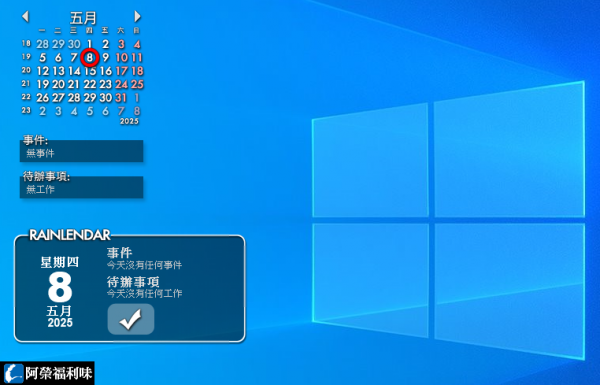Select May 9 in the calendar

pyautogui.click(x=106, y=58)
